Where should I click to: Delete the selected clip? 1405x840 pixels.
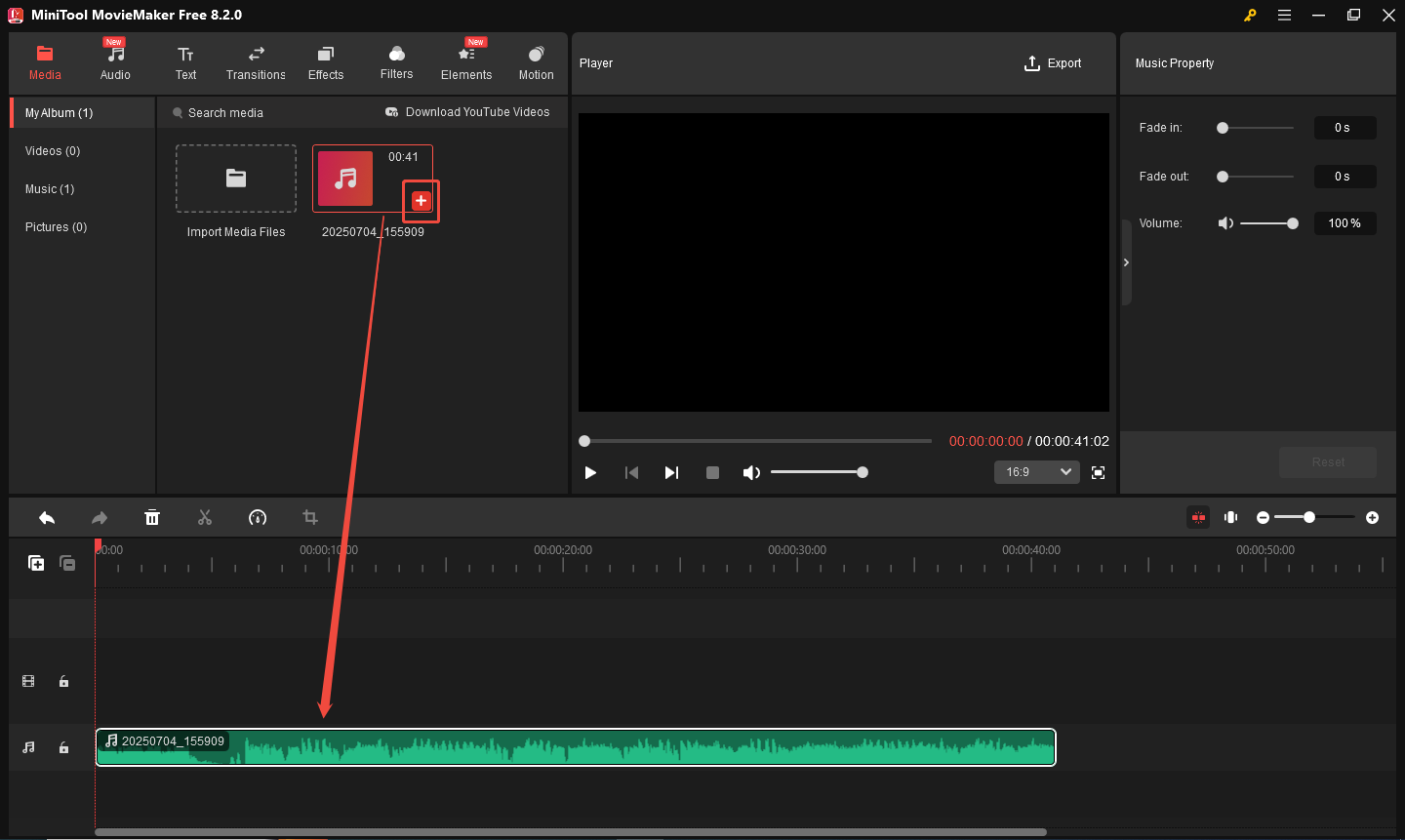[152, 517]
